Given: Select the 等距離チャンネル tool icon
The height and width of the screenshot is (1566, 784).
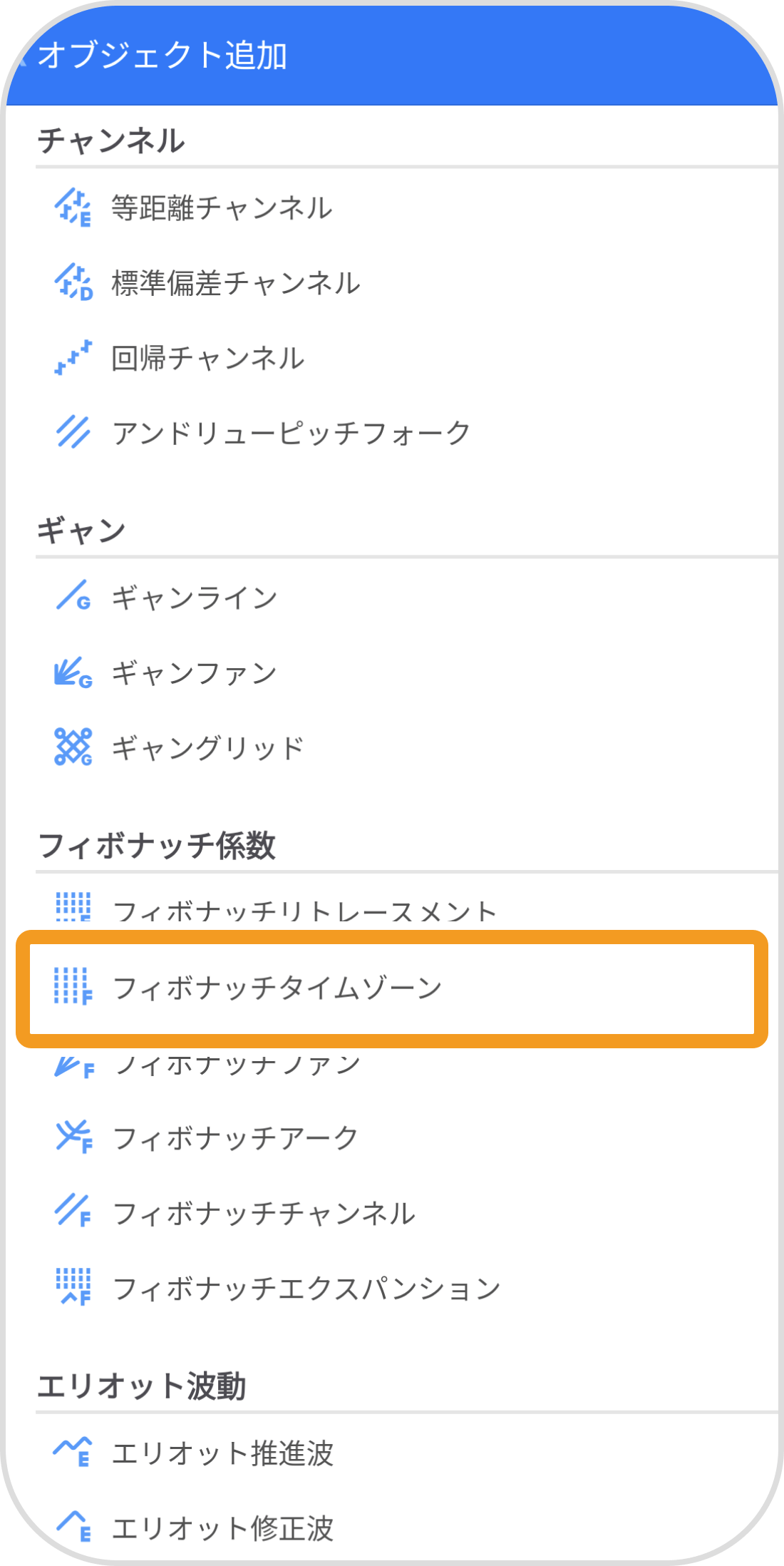Looking at the screenshot, I should pyautogui.click(x=73, y=208).
